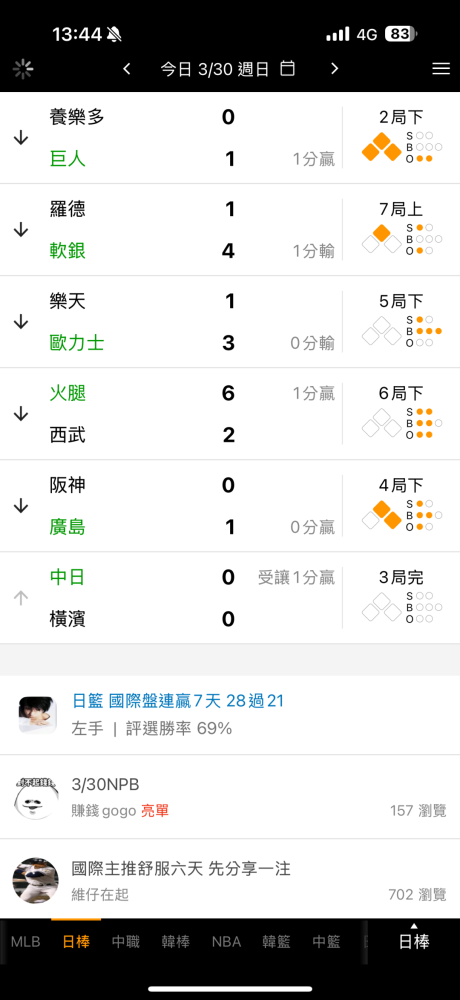Viewport: 460px width, 1000px height.
Task: Tap base diamond indicator for 羅德 vs 軟銀
Action: tap(382, 239)
